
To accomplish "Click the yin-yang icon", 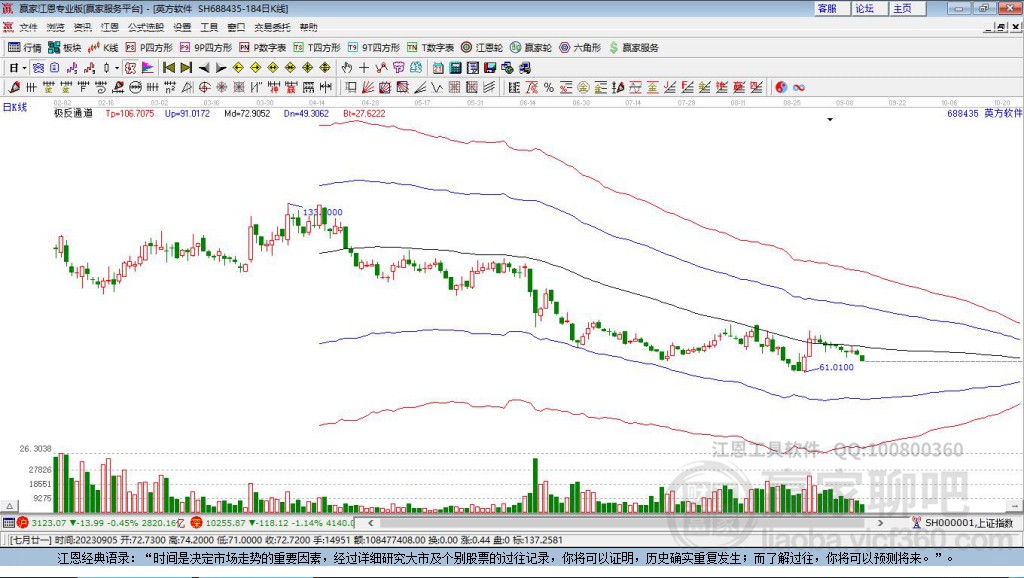I will coord(781,87).
